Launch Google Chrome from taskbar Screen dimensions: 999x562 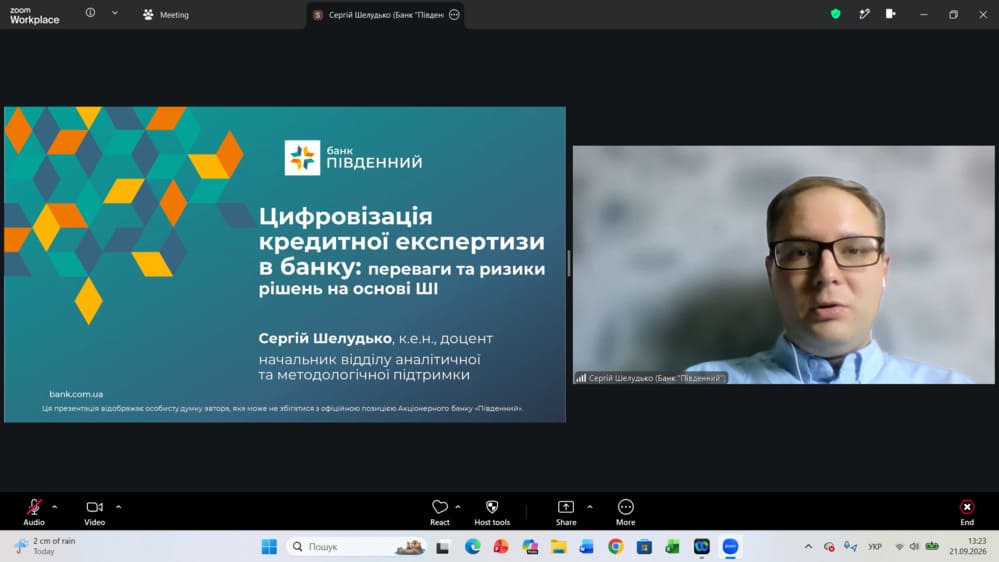coord(615,547)
